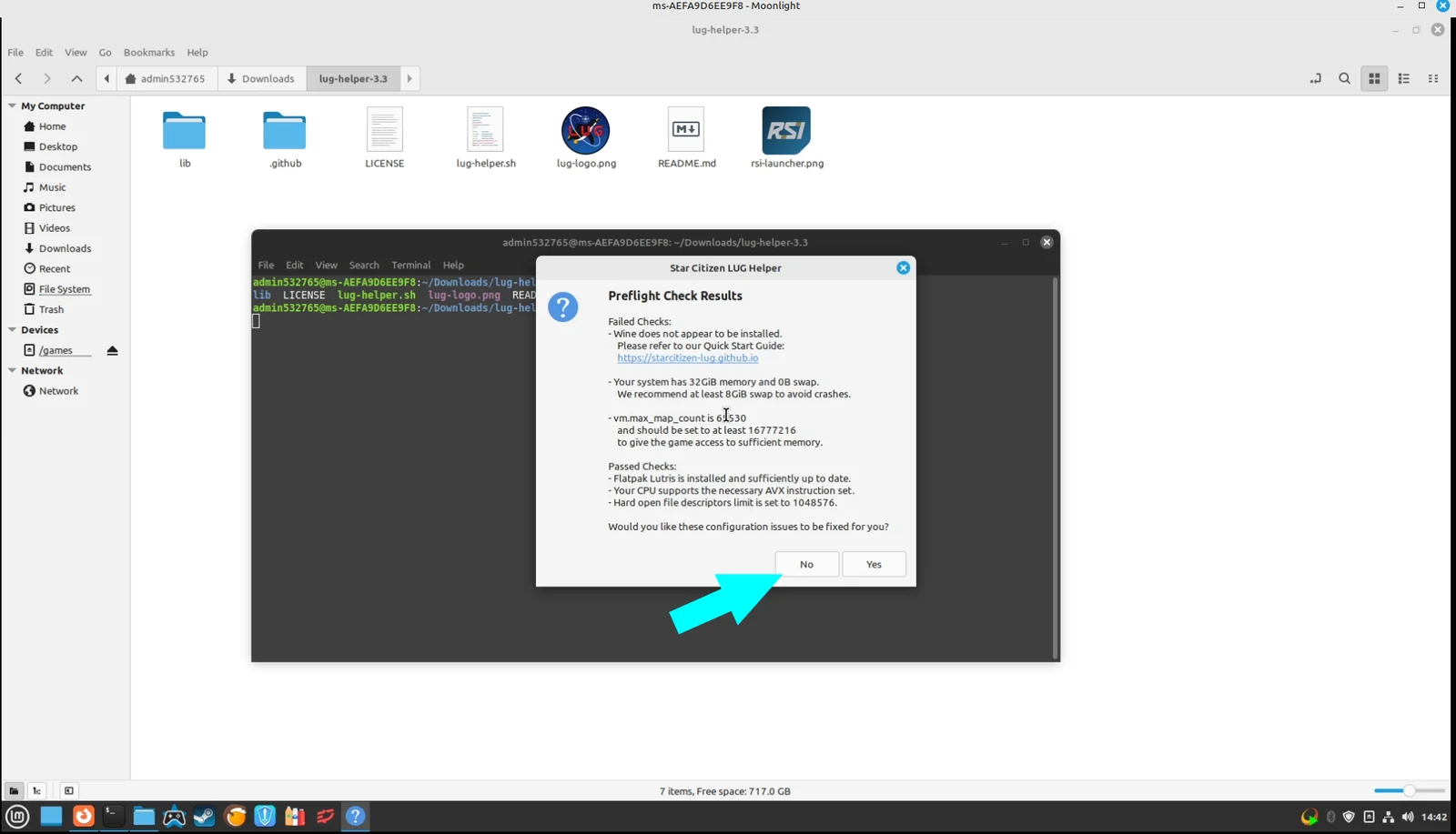Switch to list view

[1403, 78]
